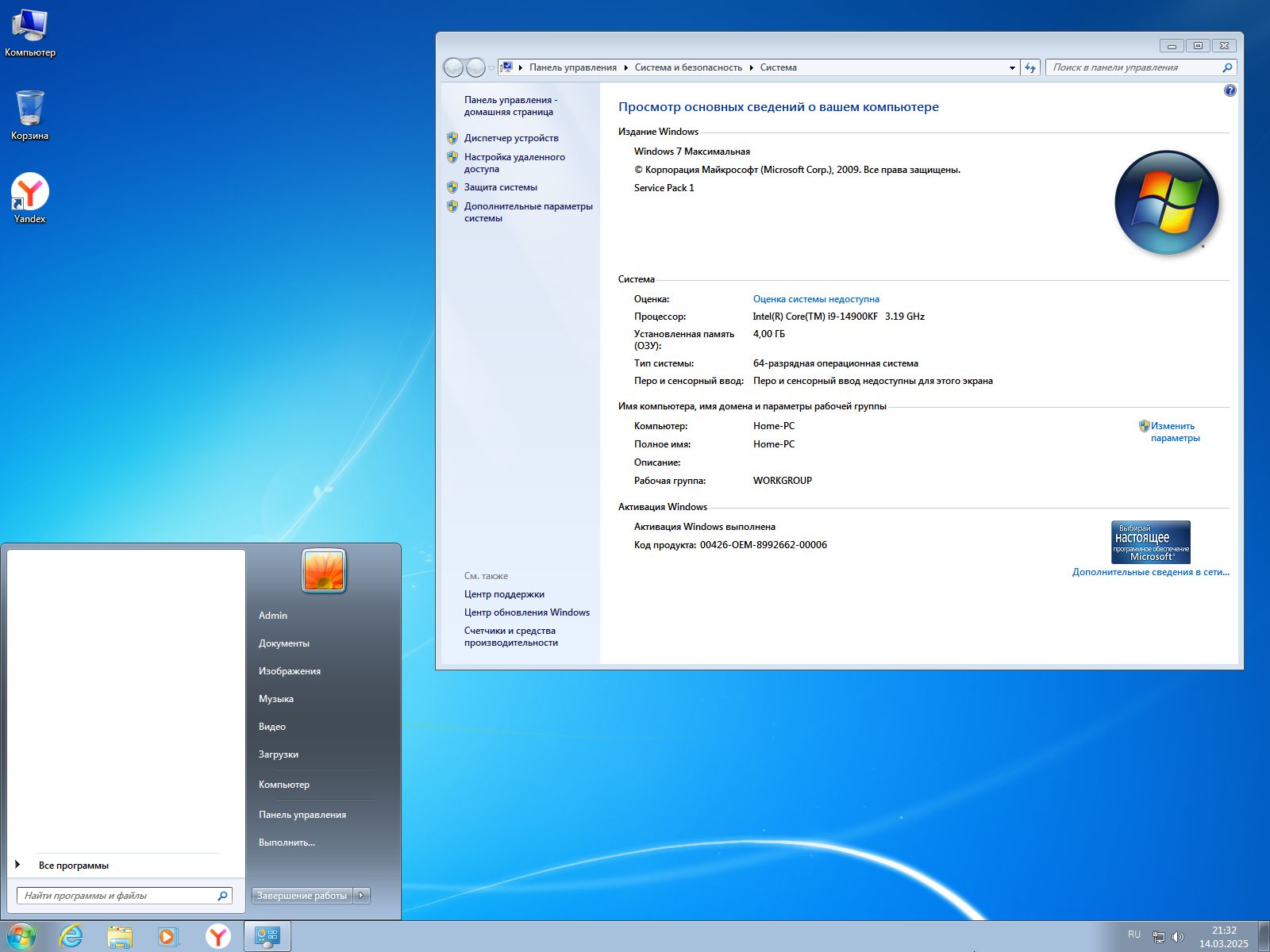Click the control panel icon in the address bar
This screenshot has width=1270, height=952.
pyautogui.click(x=506, y=67)
